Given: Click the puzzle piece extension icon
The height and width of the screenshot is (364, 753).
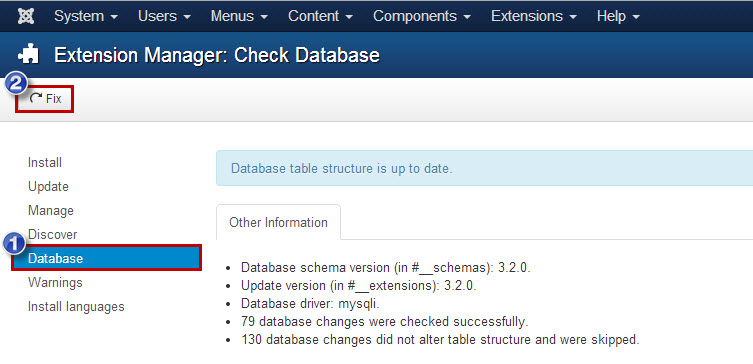Looking at the screenshot, I should (28, 55).
